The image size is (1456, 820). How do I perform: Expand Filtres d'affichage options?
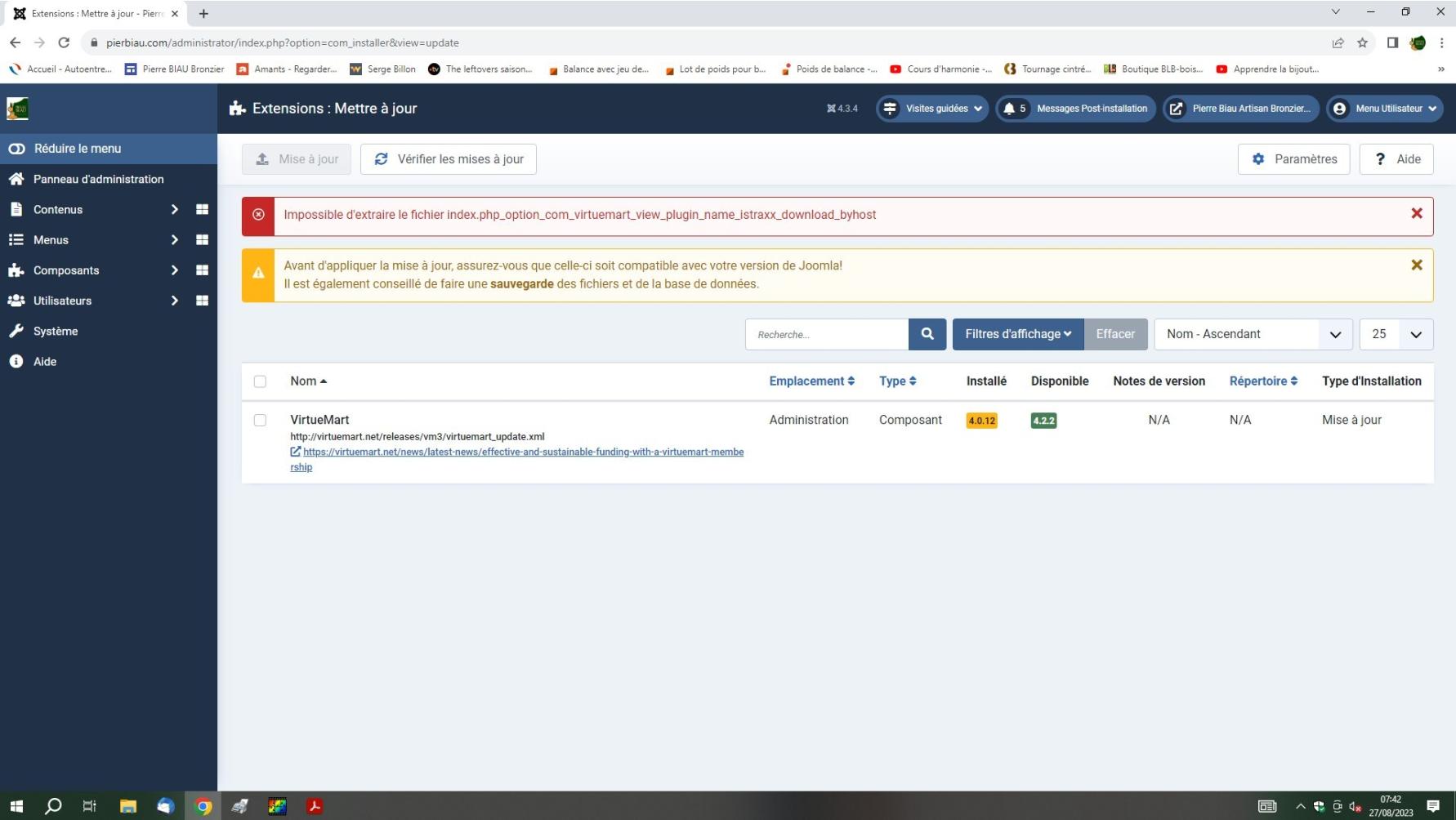click(1018, 334)
